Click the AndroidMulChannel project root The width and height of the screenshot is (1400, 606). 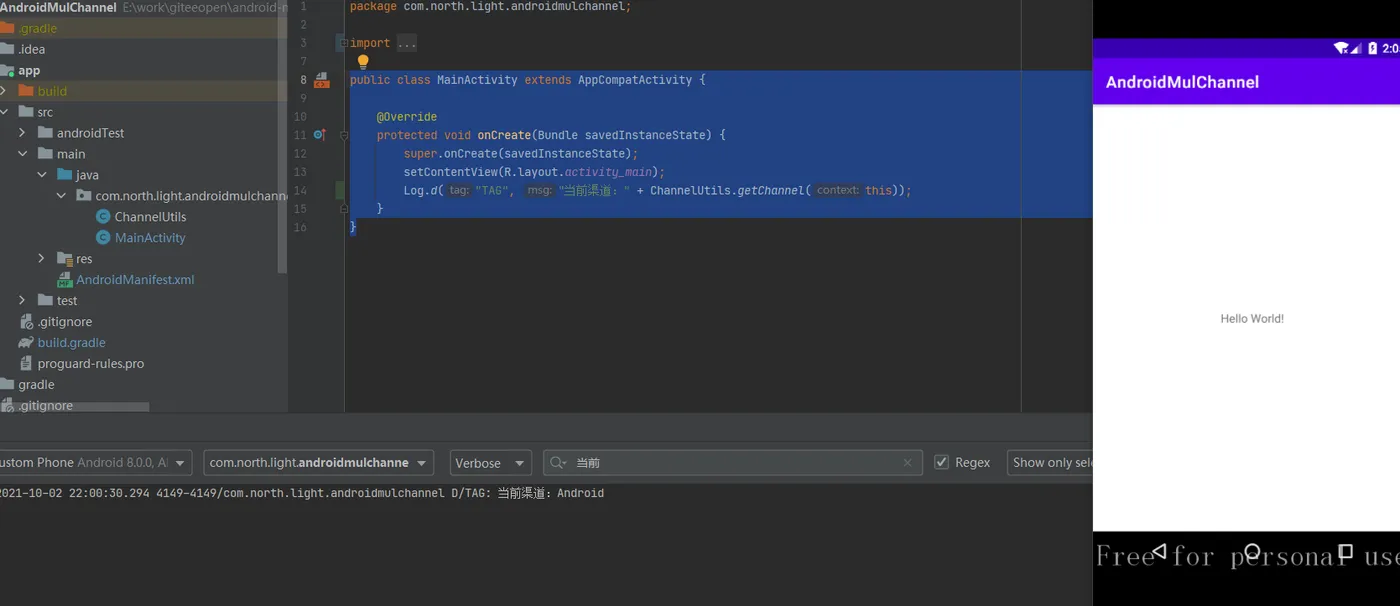tap(58, 7)
